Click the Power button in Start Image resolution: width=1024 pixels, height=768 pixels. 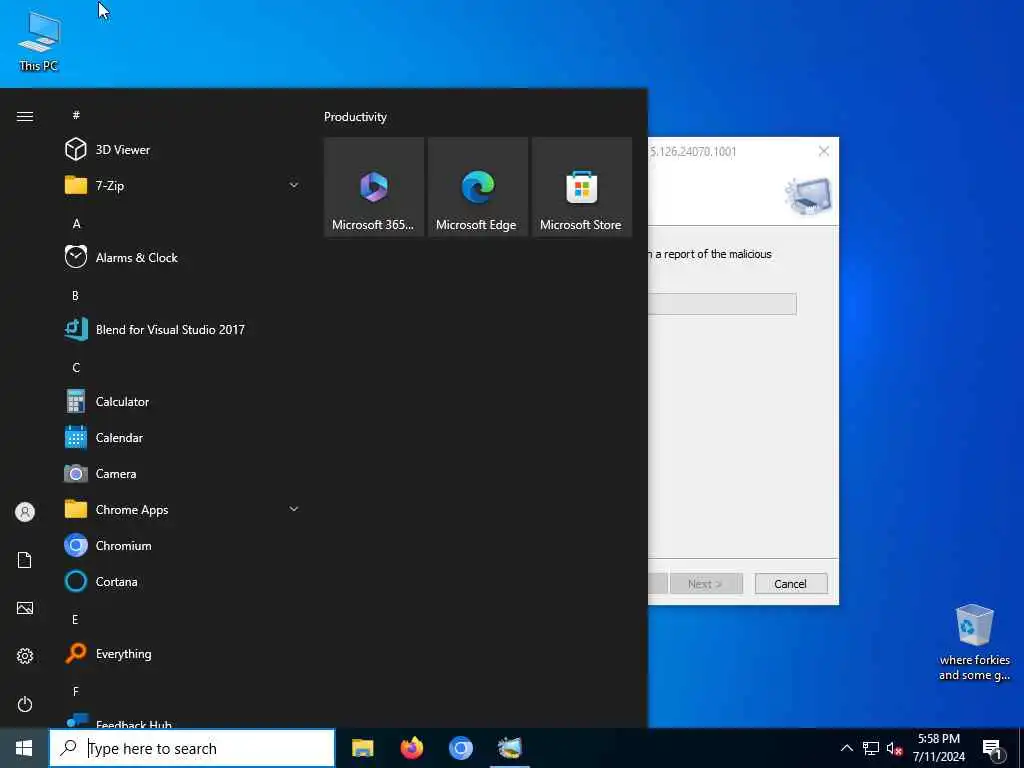[25, 704]
